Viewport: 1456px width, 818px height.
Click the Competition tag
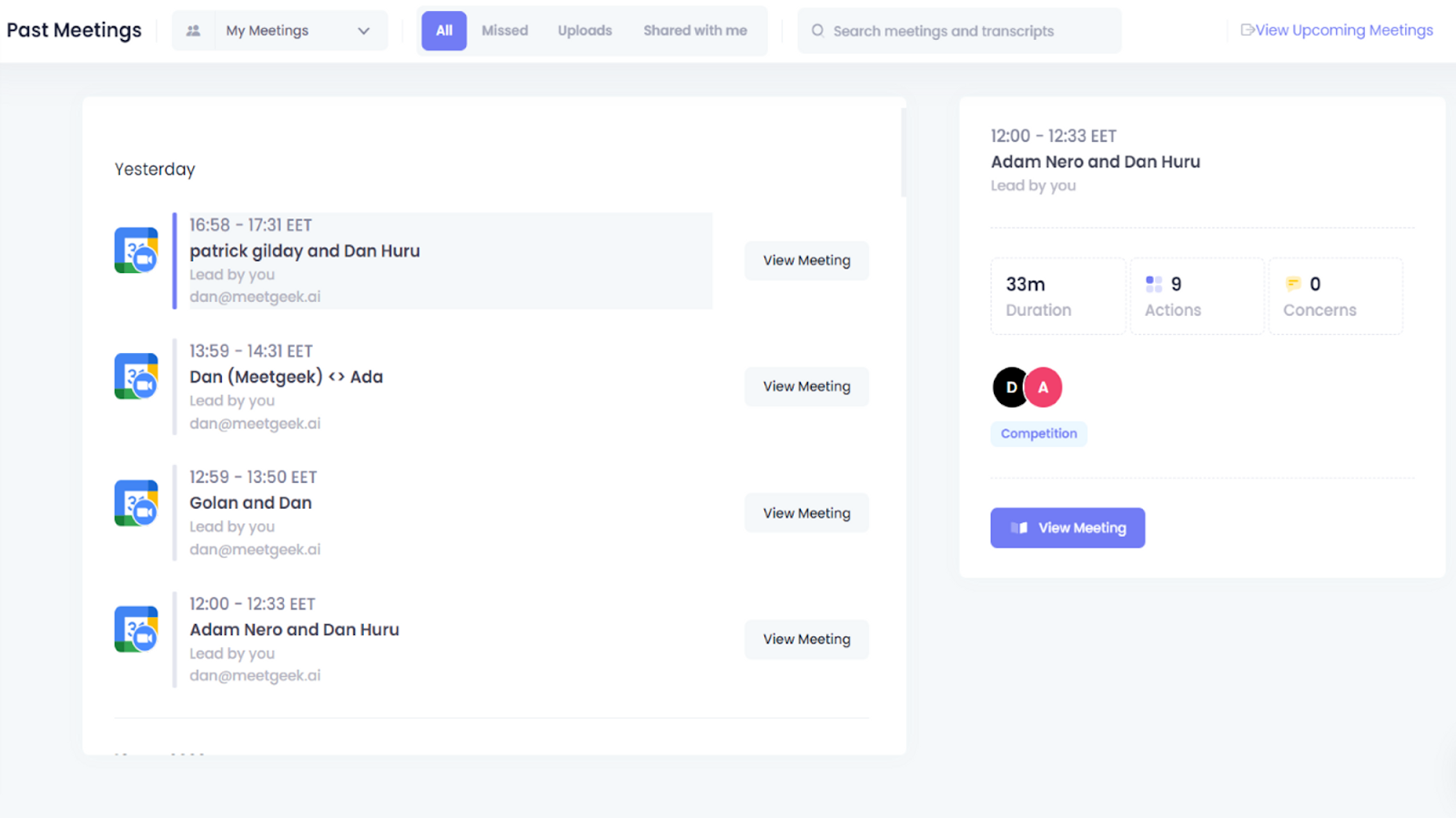(1038, 433)
